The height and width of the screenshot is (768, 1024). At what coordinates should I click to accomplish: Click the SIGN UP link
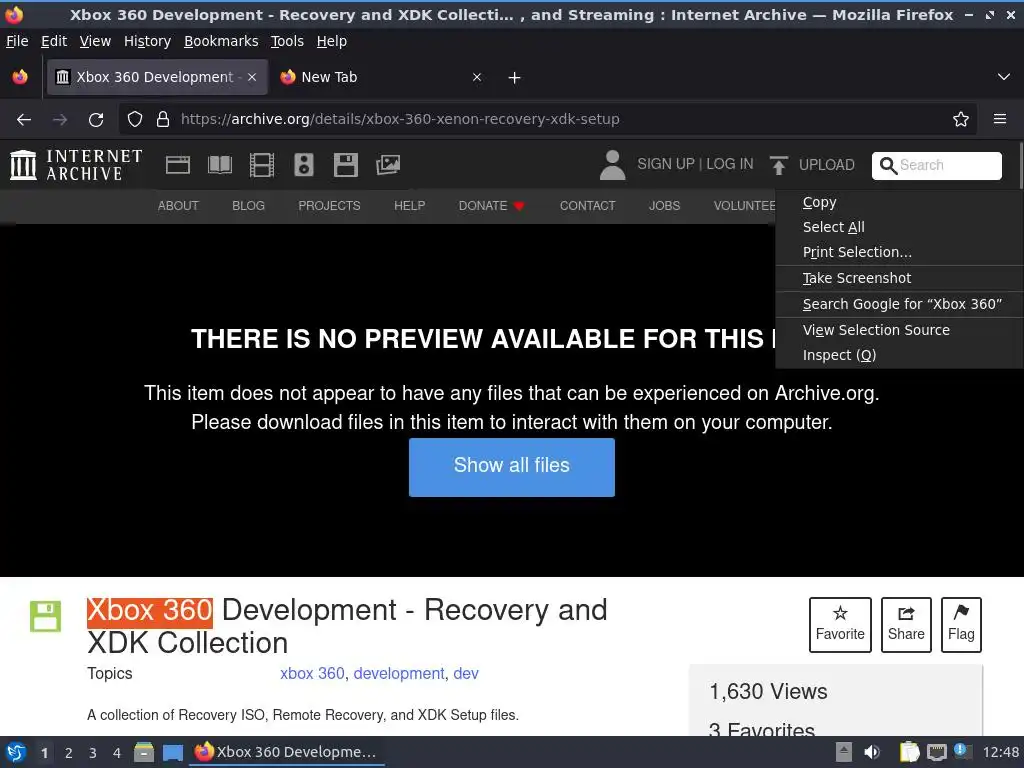pos(665,164)
